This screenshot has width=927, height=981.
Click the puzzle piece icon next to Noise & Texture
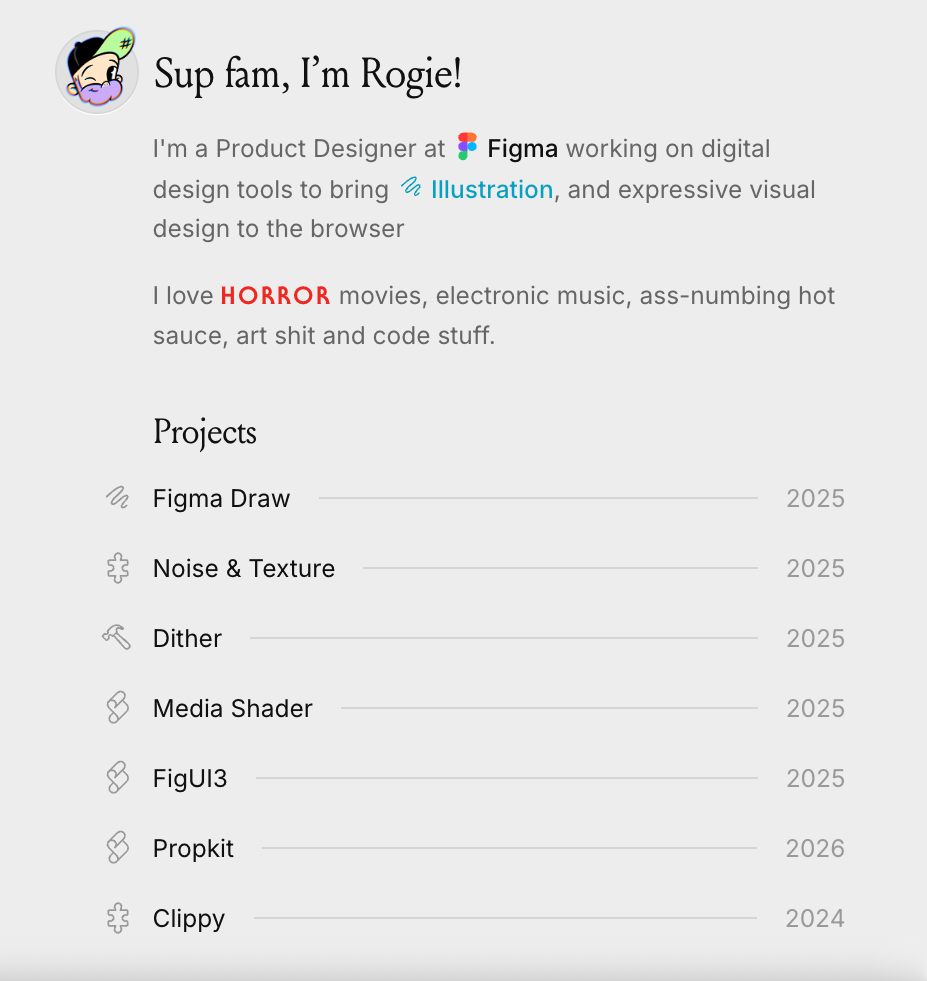117,567
